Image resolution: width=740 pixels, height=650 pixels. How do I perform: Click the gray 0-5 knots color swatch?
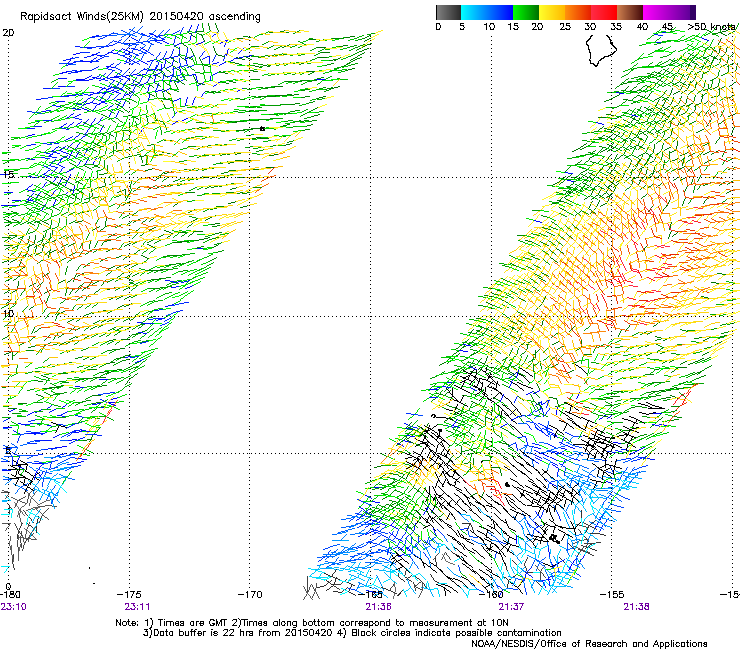point(448,12)
